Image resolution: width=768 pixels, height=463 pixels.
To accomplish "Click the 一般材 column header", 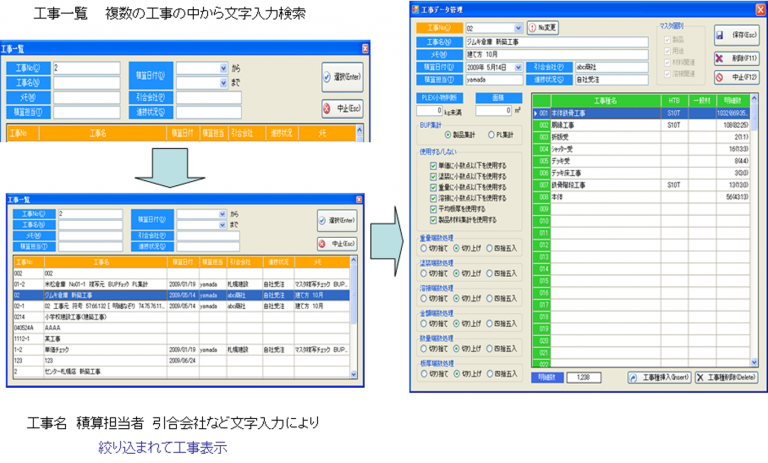I will [x=702, y=100].
